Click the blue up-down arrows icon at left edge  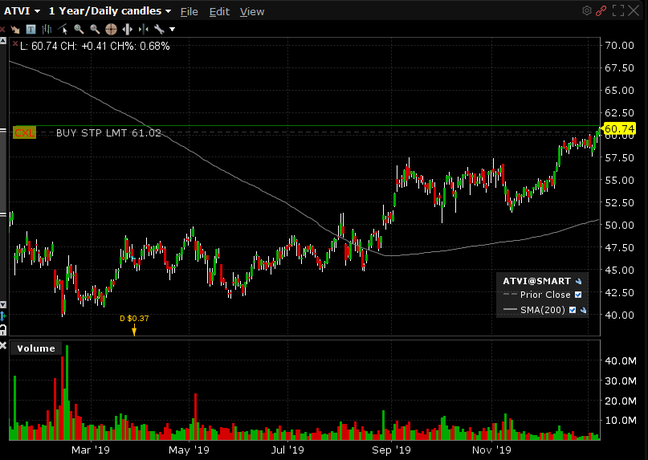point(3,316)
